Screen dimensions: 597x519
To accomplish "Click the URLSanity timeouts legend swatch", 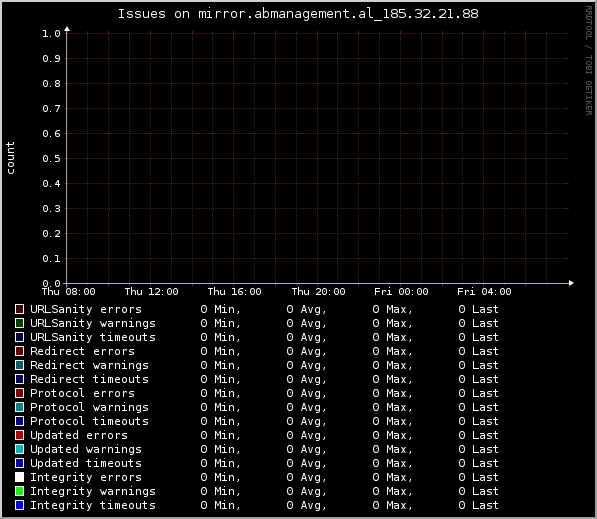I will click(19, 337).
